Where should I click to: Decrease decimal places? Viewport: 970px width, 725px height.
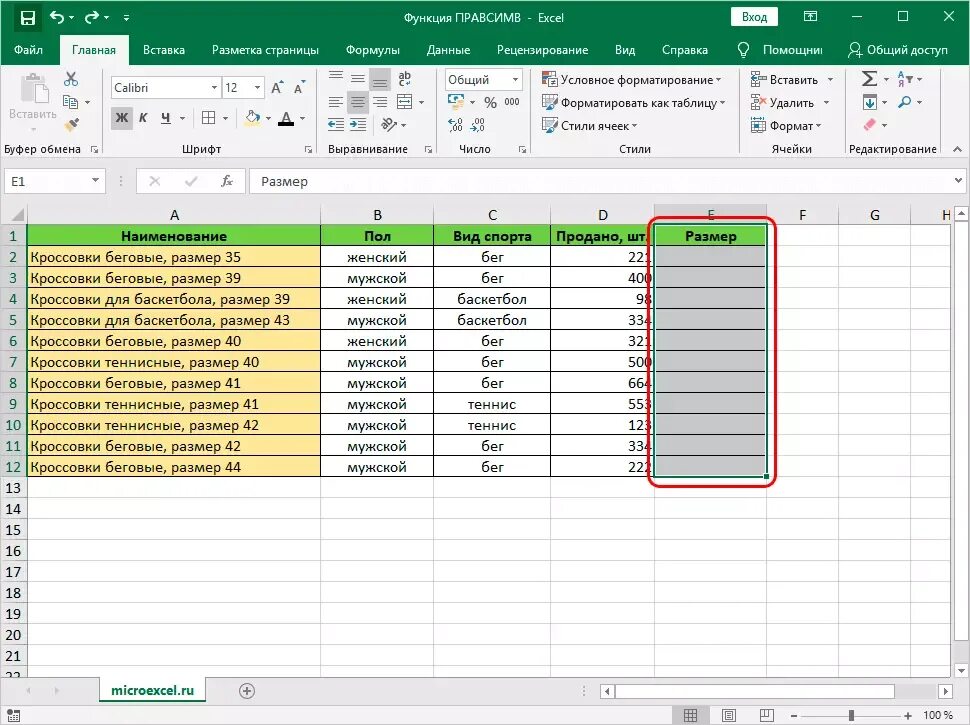pyautogui.click(x=477, y=125)
